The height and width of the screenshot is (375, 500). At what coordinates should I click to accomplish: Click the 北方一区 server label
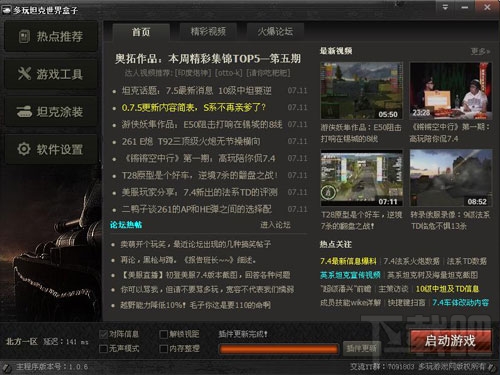click(22, 342)
